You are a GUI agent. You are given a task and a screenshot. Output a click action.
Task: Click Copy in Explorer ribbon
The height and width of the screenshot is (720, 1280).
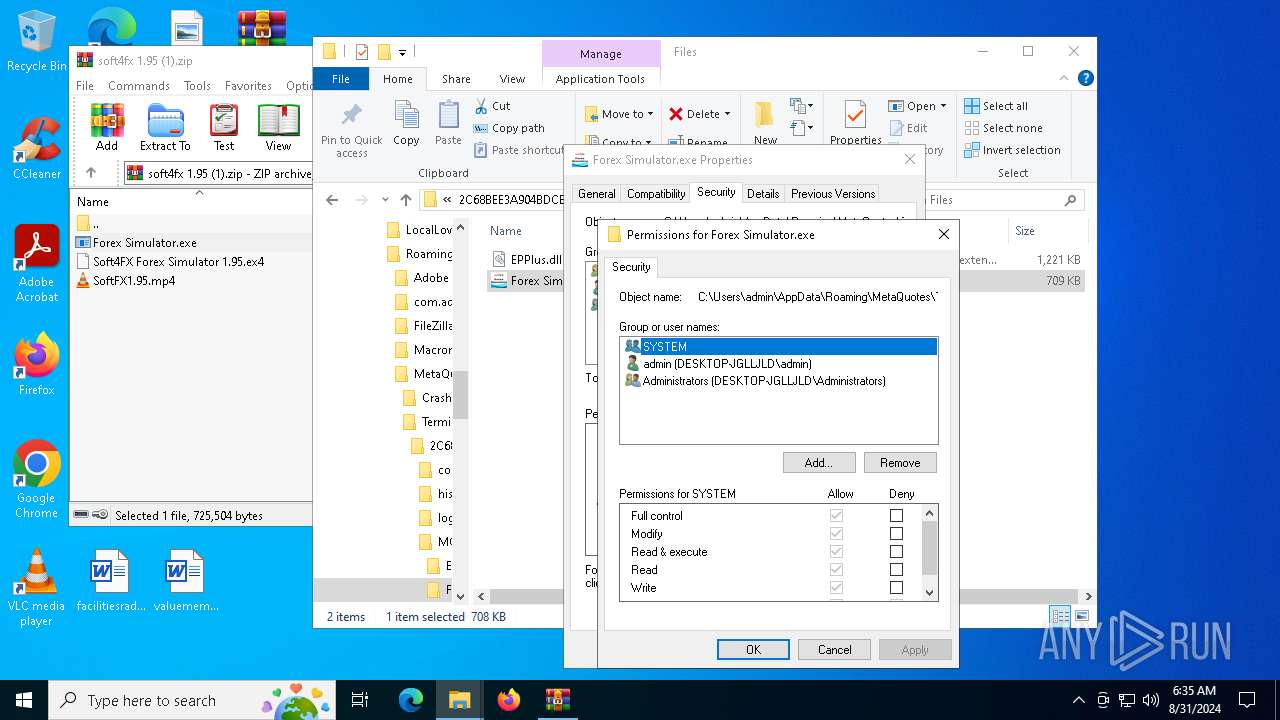(x=406, y=124)
